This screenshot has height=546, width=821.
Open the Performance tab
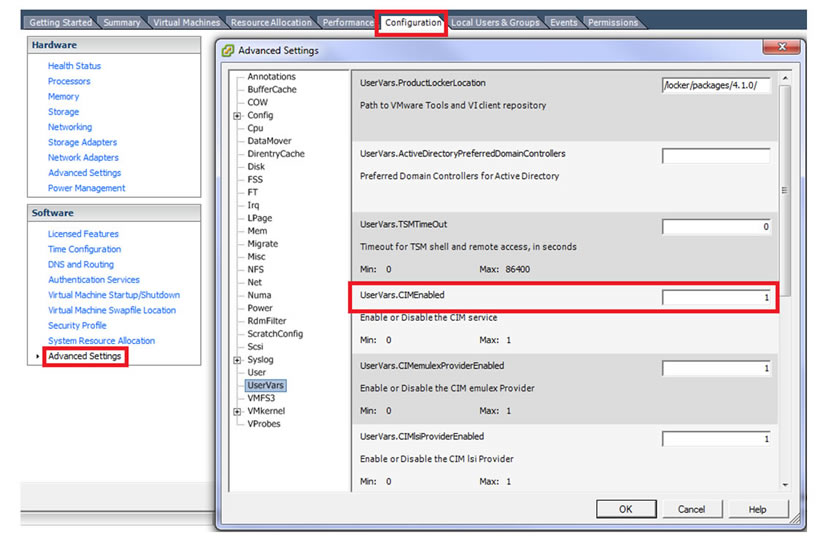click(348, 23)
